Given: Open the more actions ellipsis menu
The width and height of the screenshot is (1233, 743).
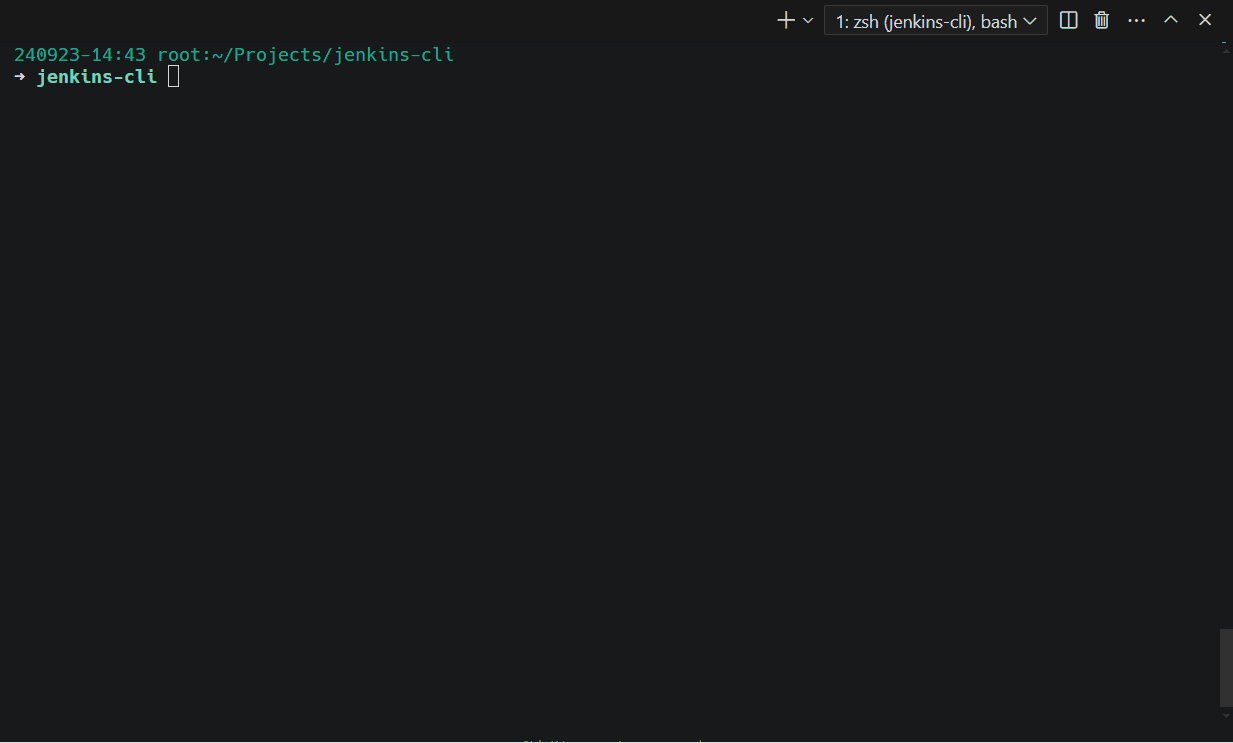Looking at the screenshot, I should (1136, 20).
